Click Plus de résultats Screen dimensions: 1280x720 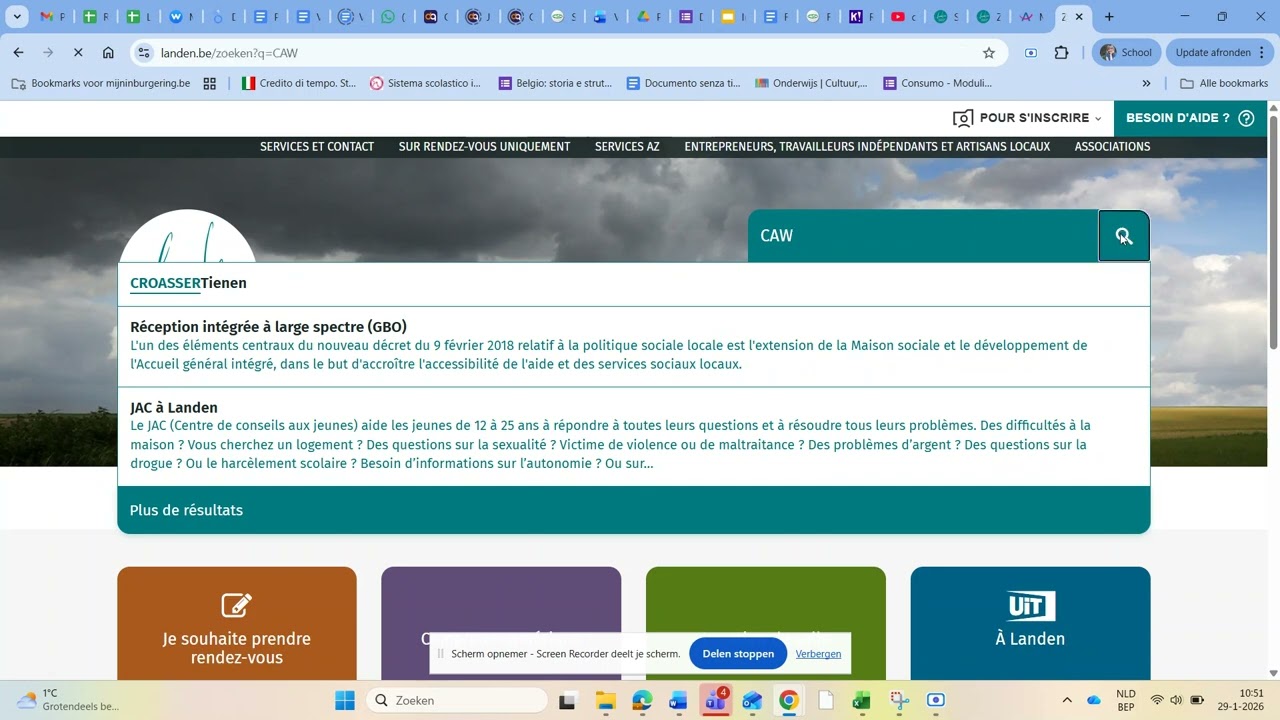point(633,510)
